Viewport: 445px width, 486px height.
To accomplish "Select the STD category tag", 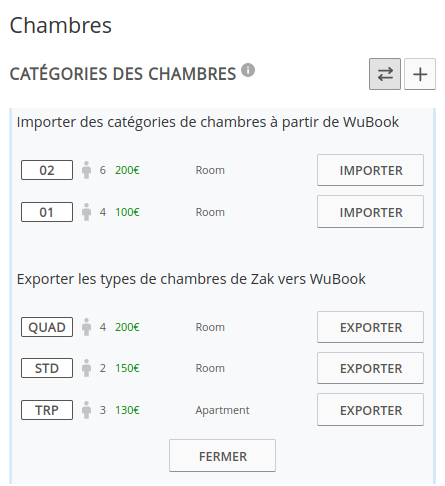I will pyautogui.click(x=47, y=368).
